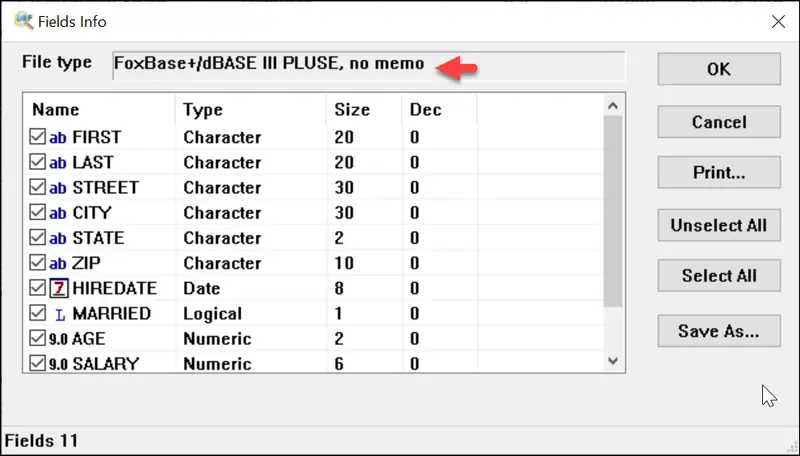Image resolution: width=800 pixels, height=456 pixels.
Task: Click size value 8 for HIREDATE
Action: tap(339, 288)
